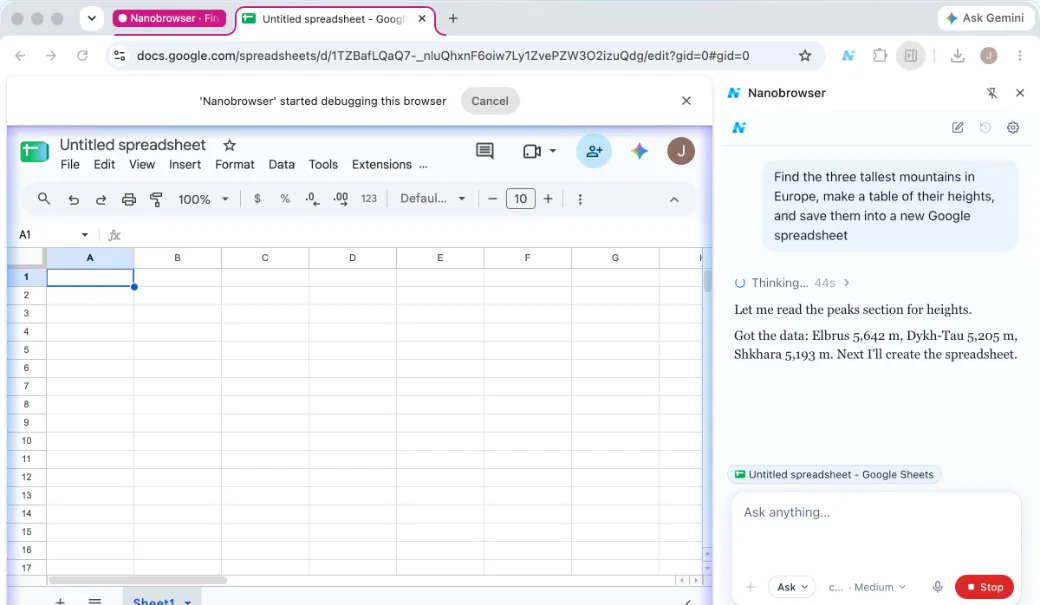
Task: Unpin the Nanobrowser side panel
Action: click(x=992, y=93)
